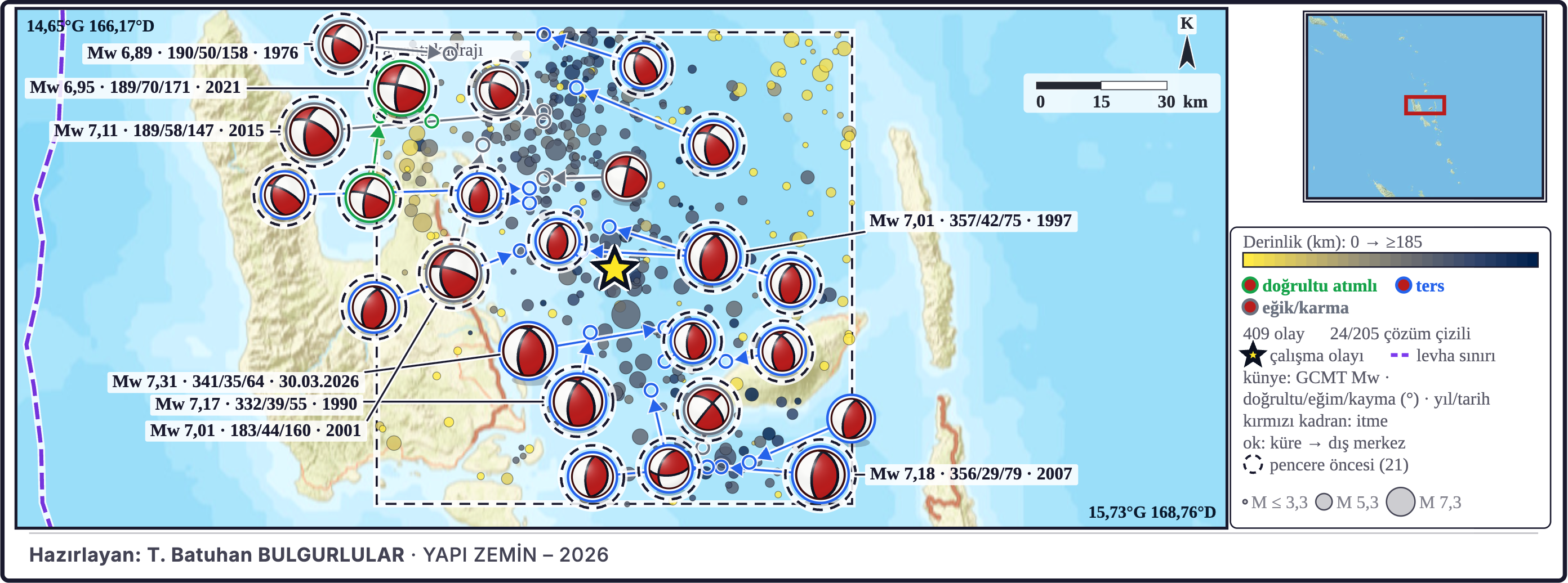Click the north arrow compass icon
The width and height of the screenshot is (1568, 583).
pyautogui.click(x=1186, y=52)
